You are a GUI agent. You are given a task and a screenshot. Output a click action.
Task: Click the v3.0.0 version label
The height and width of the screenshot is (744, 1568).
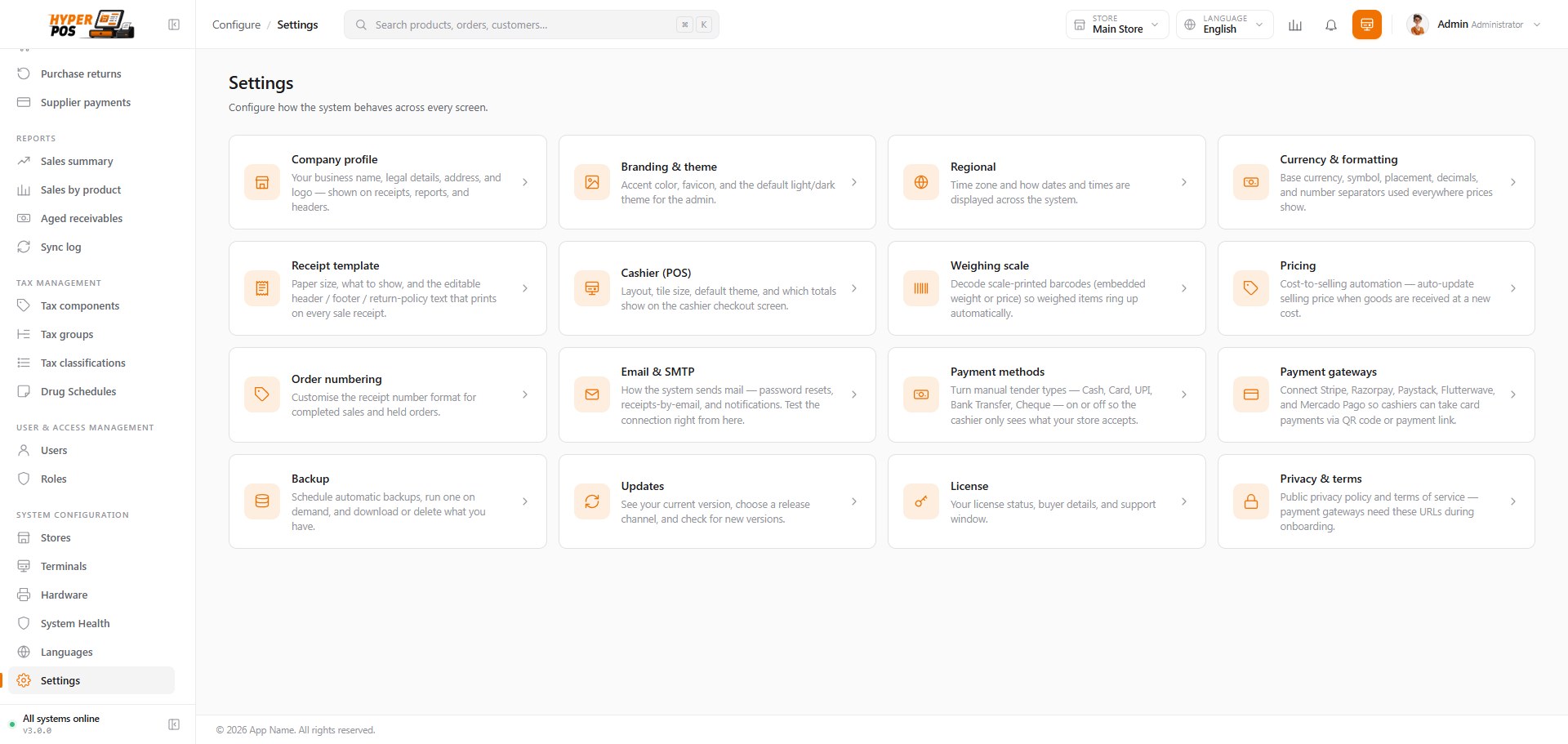coord(37,731)
